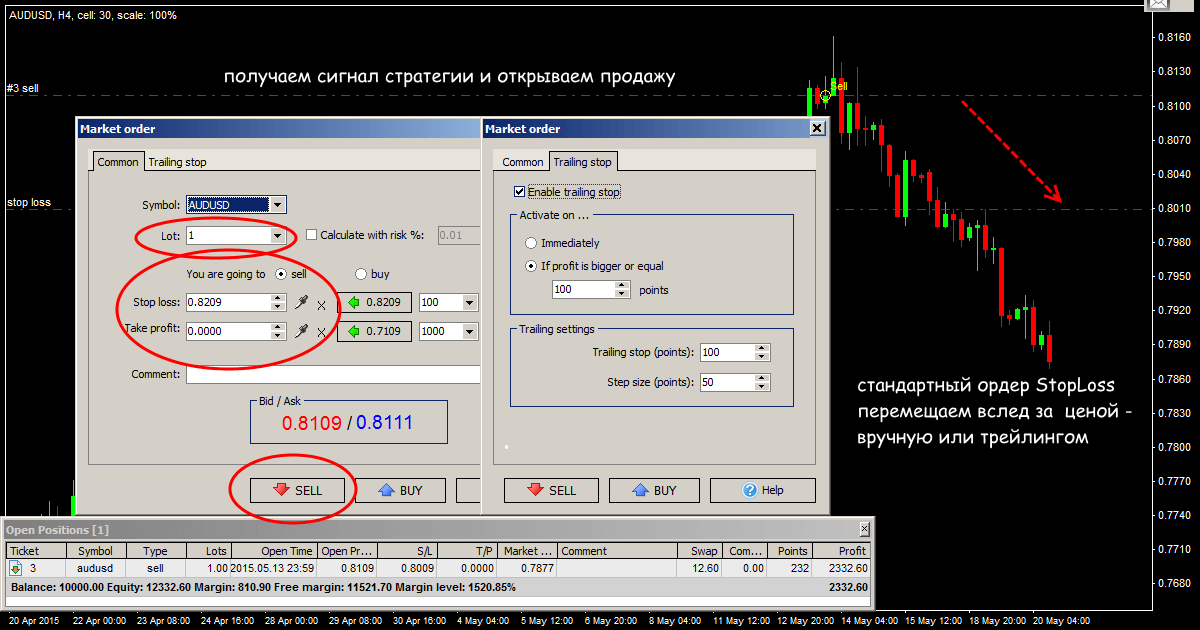This screenshot has height=630, width=1200.
Task: Click the Take profit eyedropper picker icon
Action: (x=301, y=332)
